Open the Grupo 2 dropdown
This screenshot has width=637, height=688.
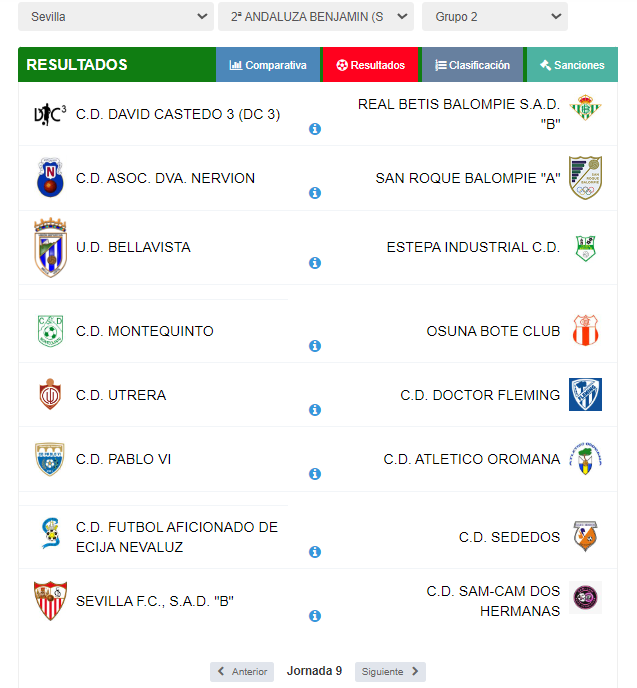click(x=494, y=17)
